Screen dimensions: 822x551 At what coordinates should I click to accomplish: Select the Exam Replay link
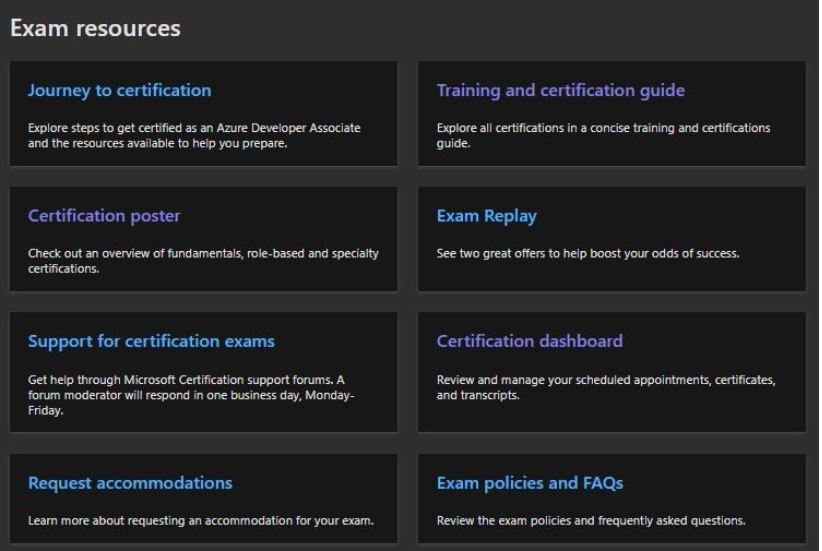pyautogui.click(x=486, y=216)
